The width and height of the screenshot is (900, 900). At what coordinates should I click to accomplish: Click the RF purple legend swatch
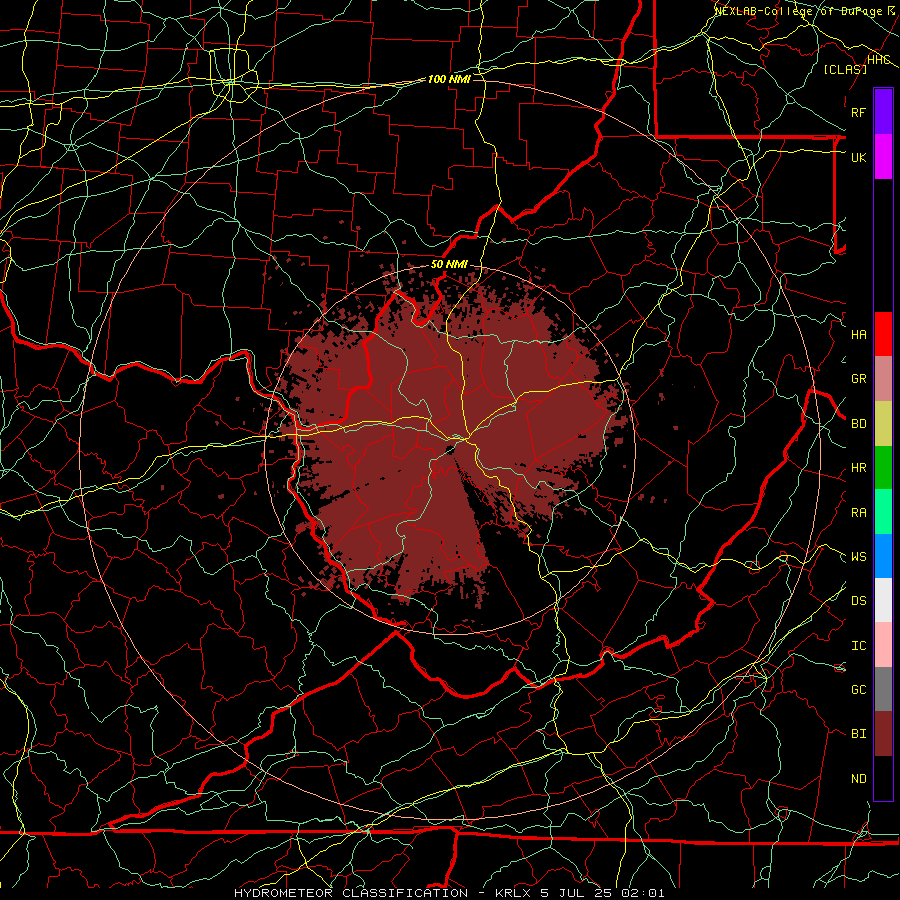tap(883, 112)
